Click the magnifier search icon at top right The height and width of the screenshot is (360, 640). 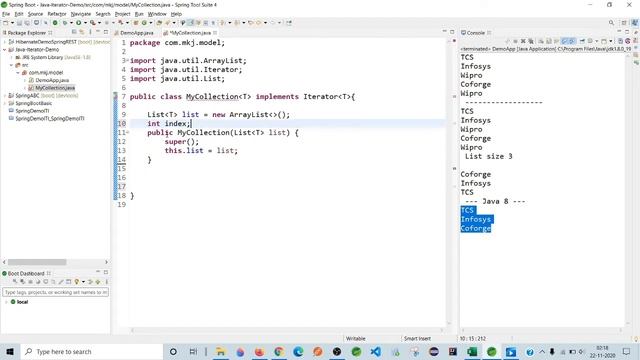click(x=611, y=23)
